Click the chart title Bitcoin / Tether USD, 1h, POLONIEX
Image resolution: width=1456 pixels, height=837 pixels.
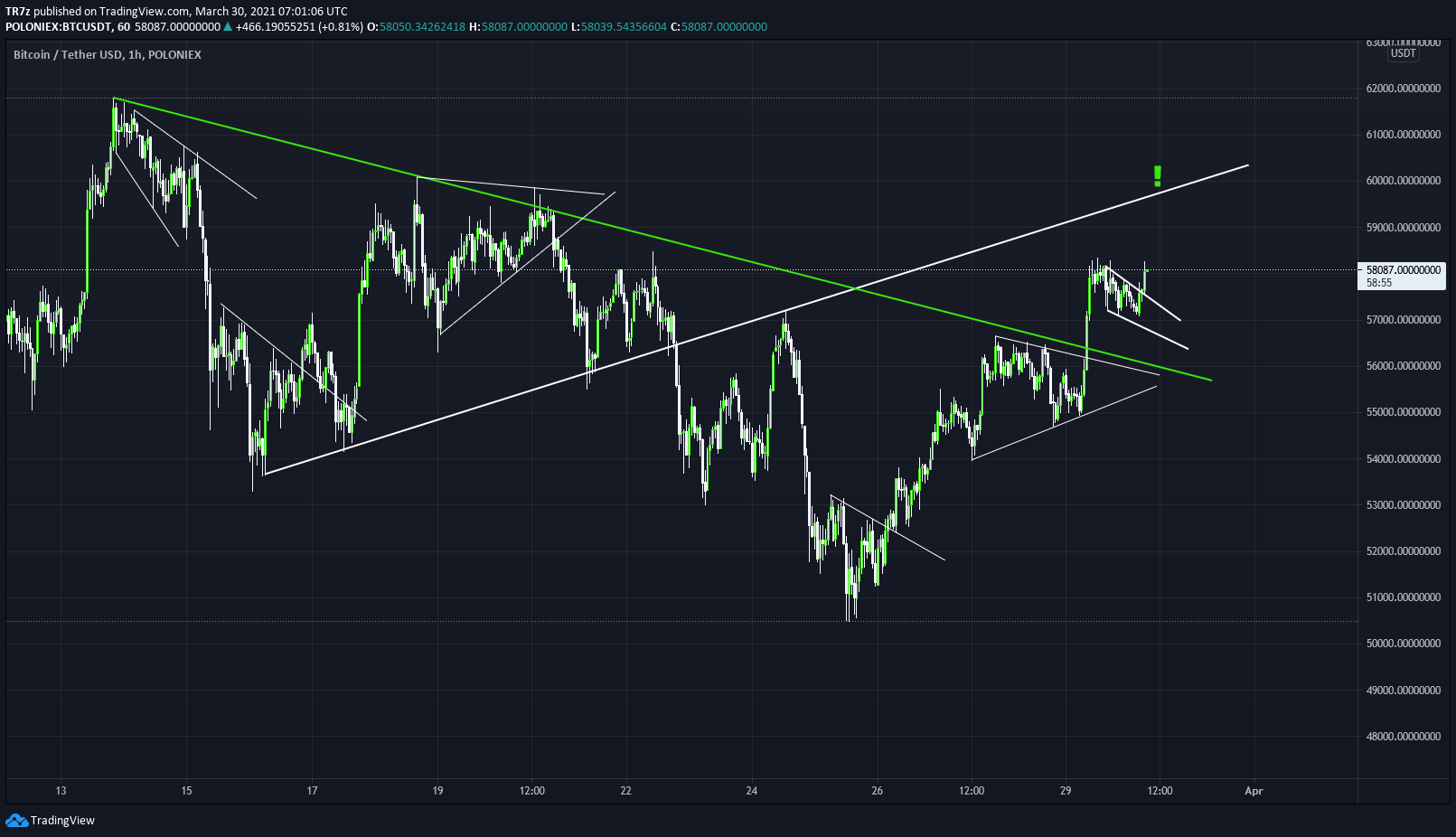coord(108,54)
